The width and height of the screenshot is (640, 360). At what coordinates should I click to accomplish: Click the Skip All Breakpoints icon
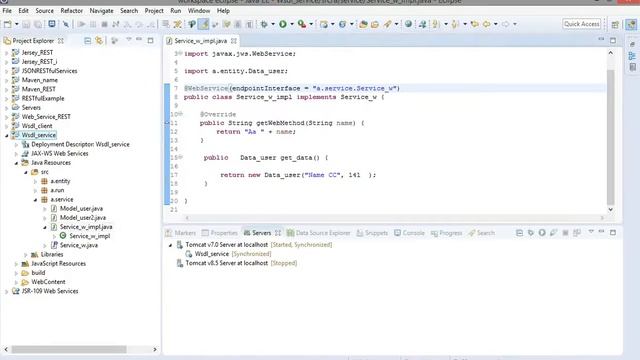pos(66,24)
